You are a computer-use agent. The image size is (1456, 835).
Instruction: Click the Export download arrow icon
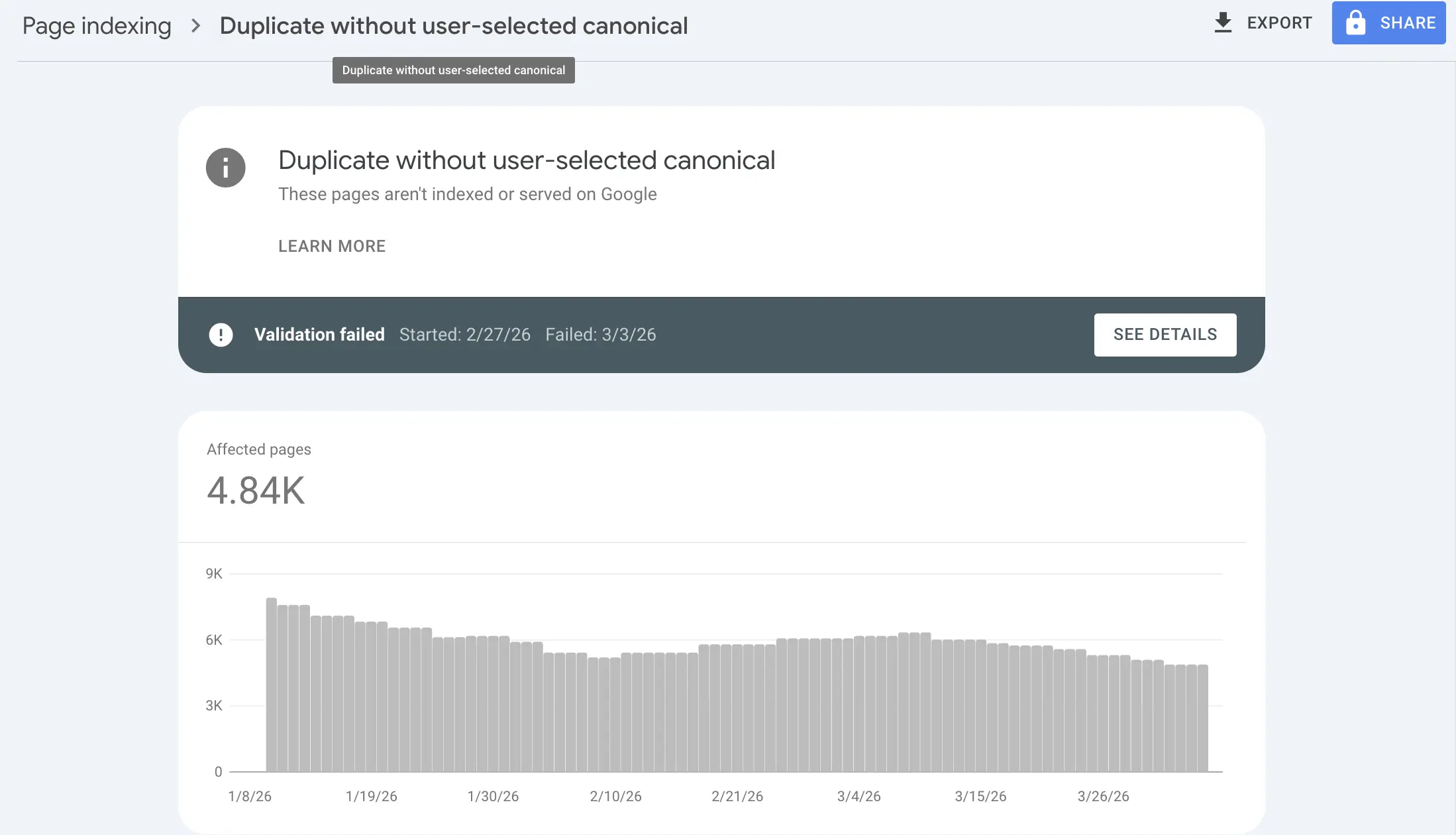click(x=1223, y=23)
